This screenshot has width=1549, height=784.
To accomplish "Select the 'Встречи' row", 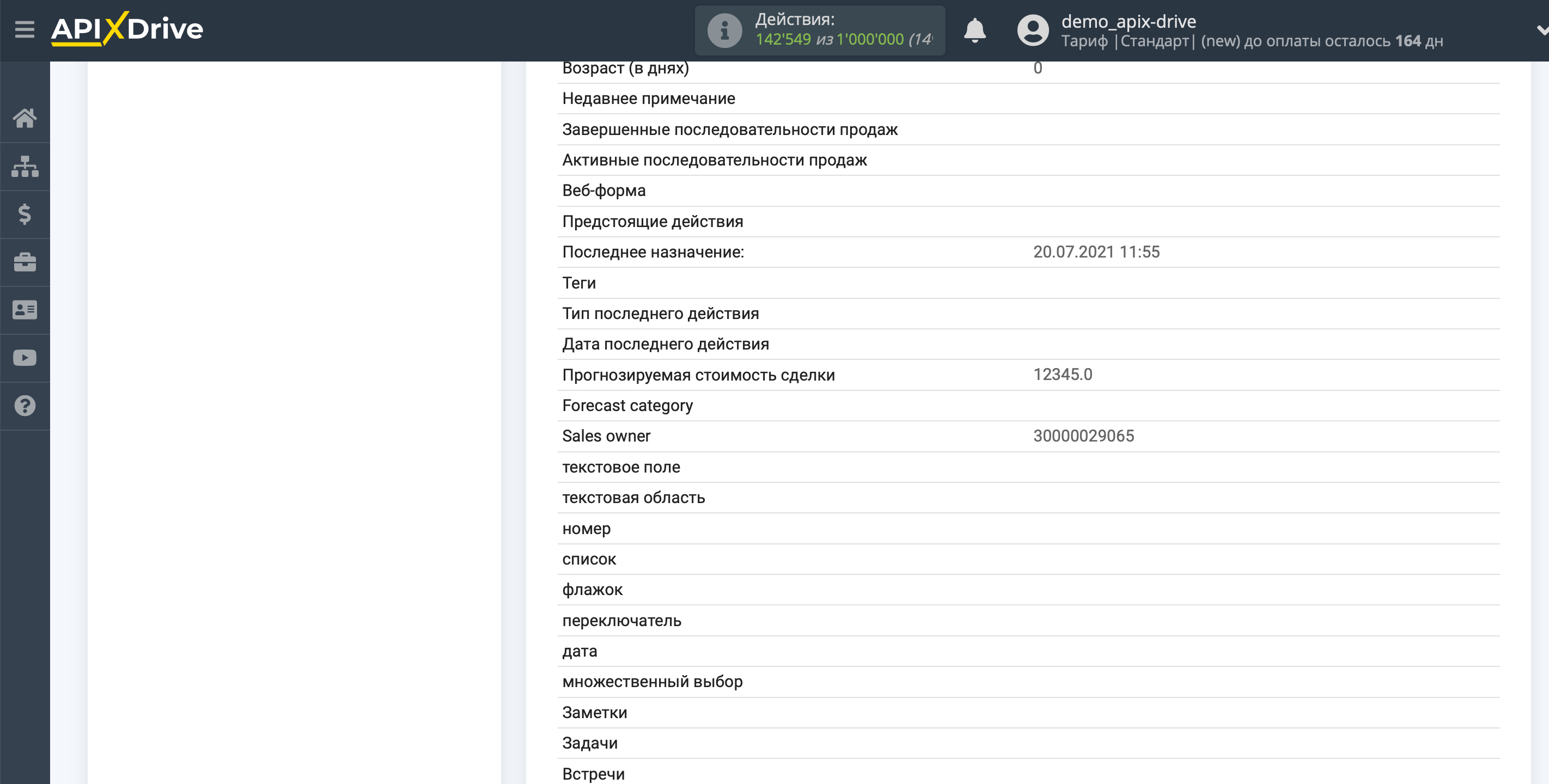I will point(1028,773).
